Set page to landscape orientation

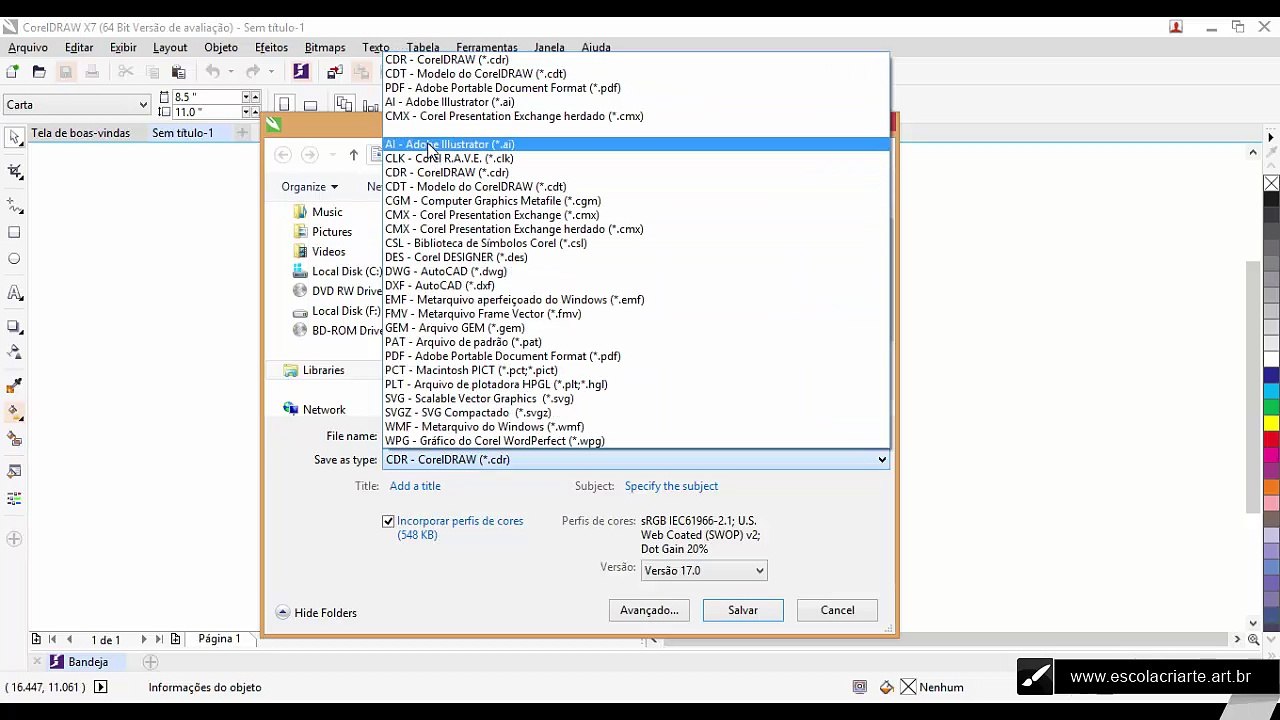[x=310, y=105]
